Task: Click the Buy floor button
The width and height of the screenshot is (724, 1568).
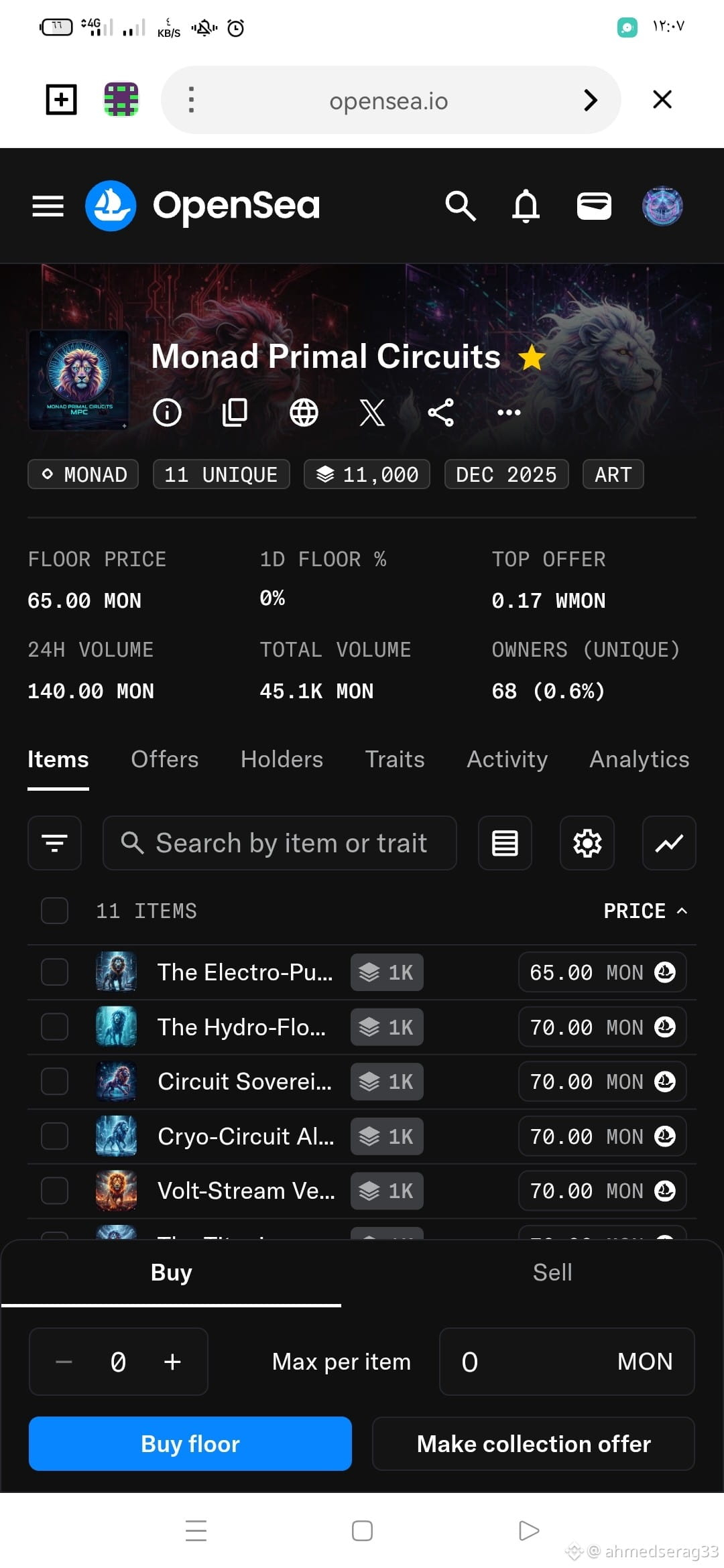Action: tap(190, 1443)
